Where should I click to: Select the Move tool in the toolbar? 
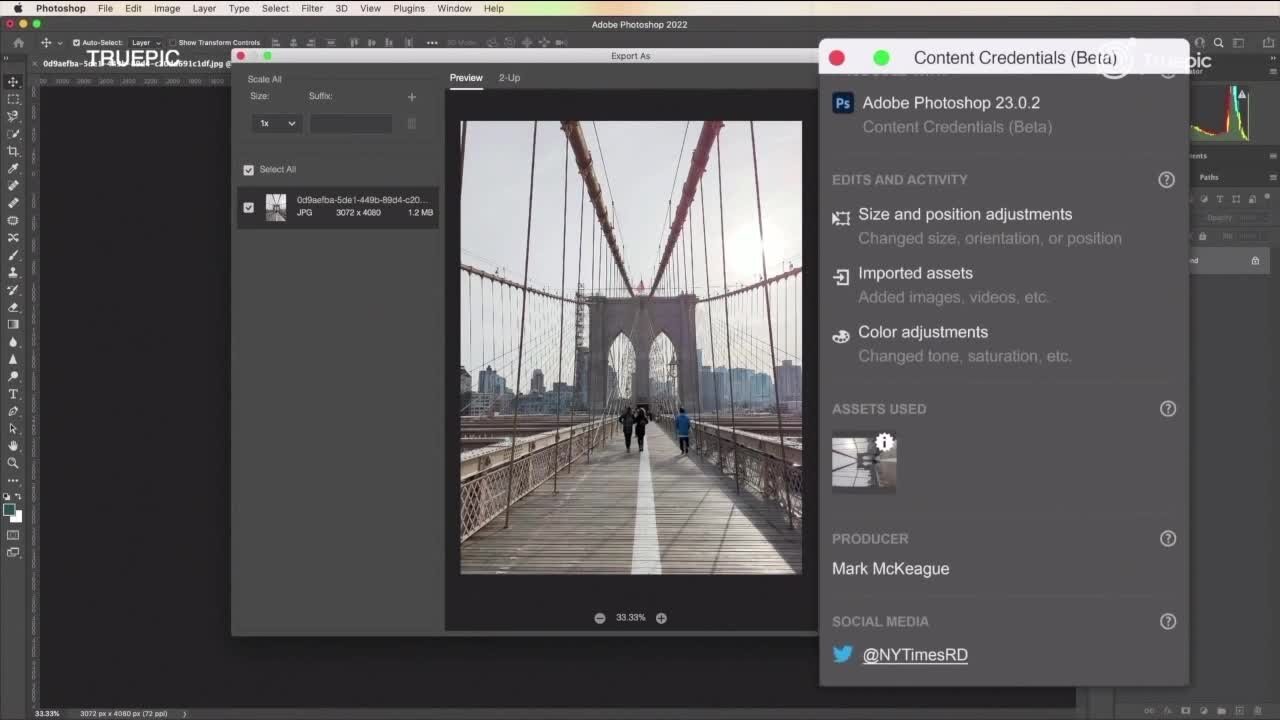(13, 82)
